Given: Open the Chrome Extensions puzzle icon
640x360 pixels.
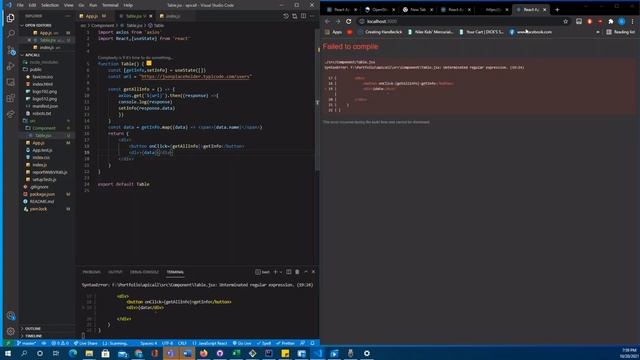Looking at the screenshot, I should point(611,21).
